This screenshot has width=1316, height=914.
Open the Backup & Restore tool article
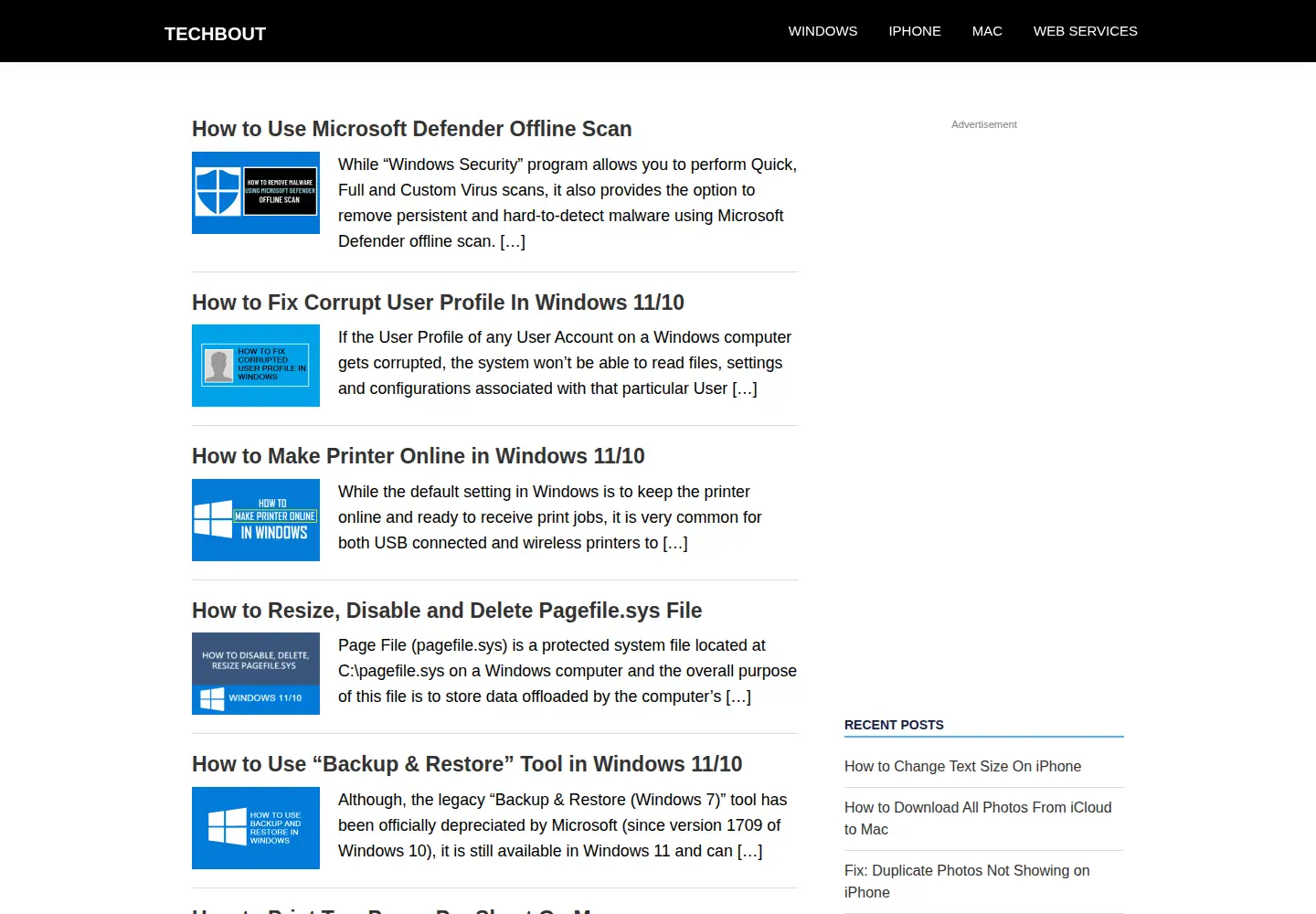[467, 764]
